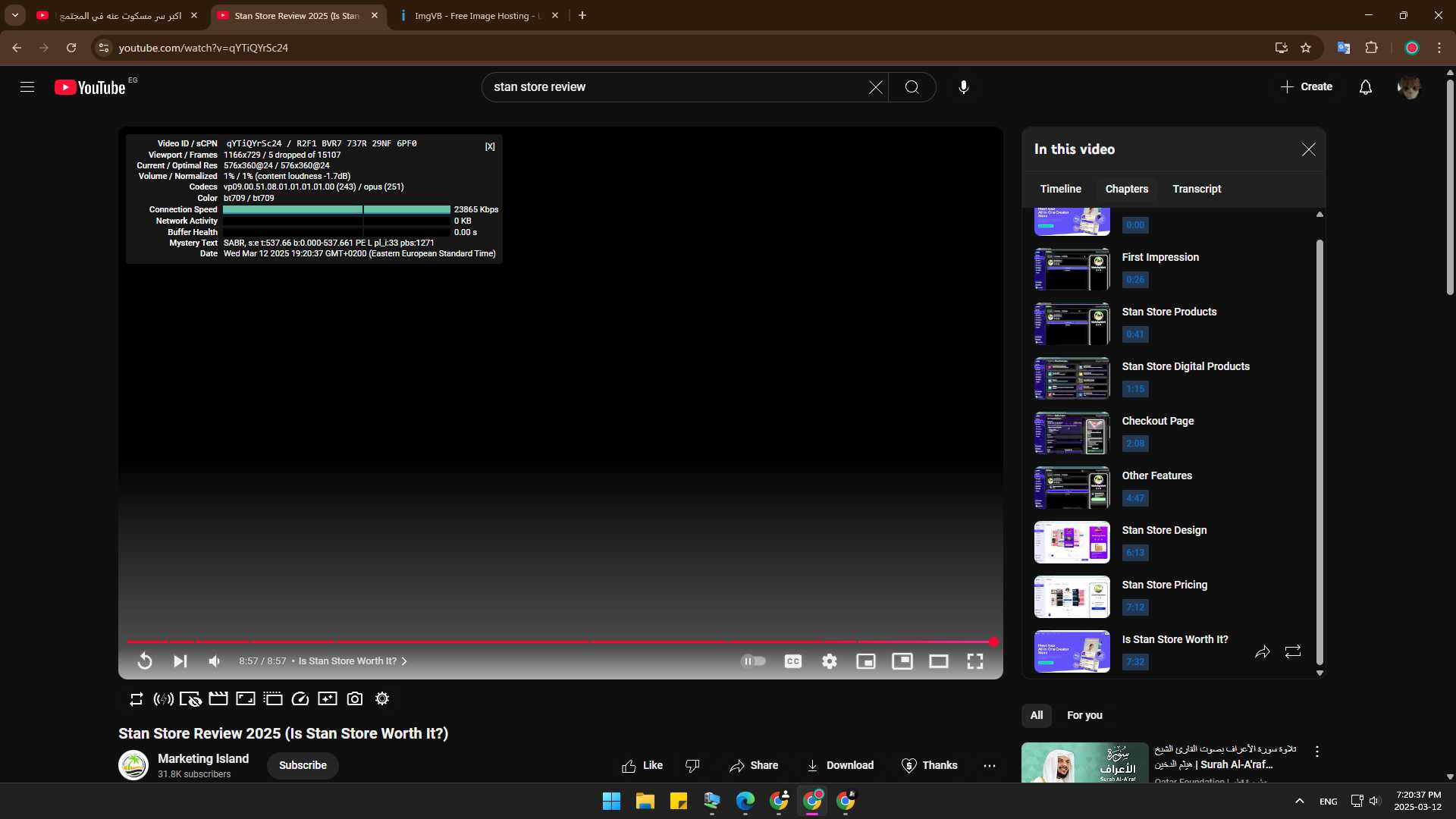Screen dimensions: 1456x819
Task: Switch to the Timeline tab
Action: (x=1060, y=189)
